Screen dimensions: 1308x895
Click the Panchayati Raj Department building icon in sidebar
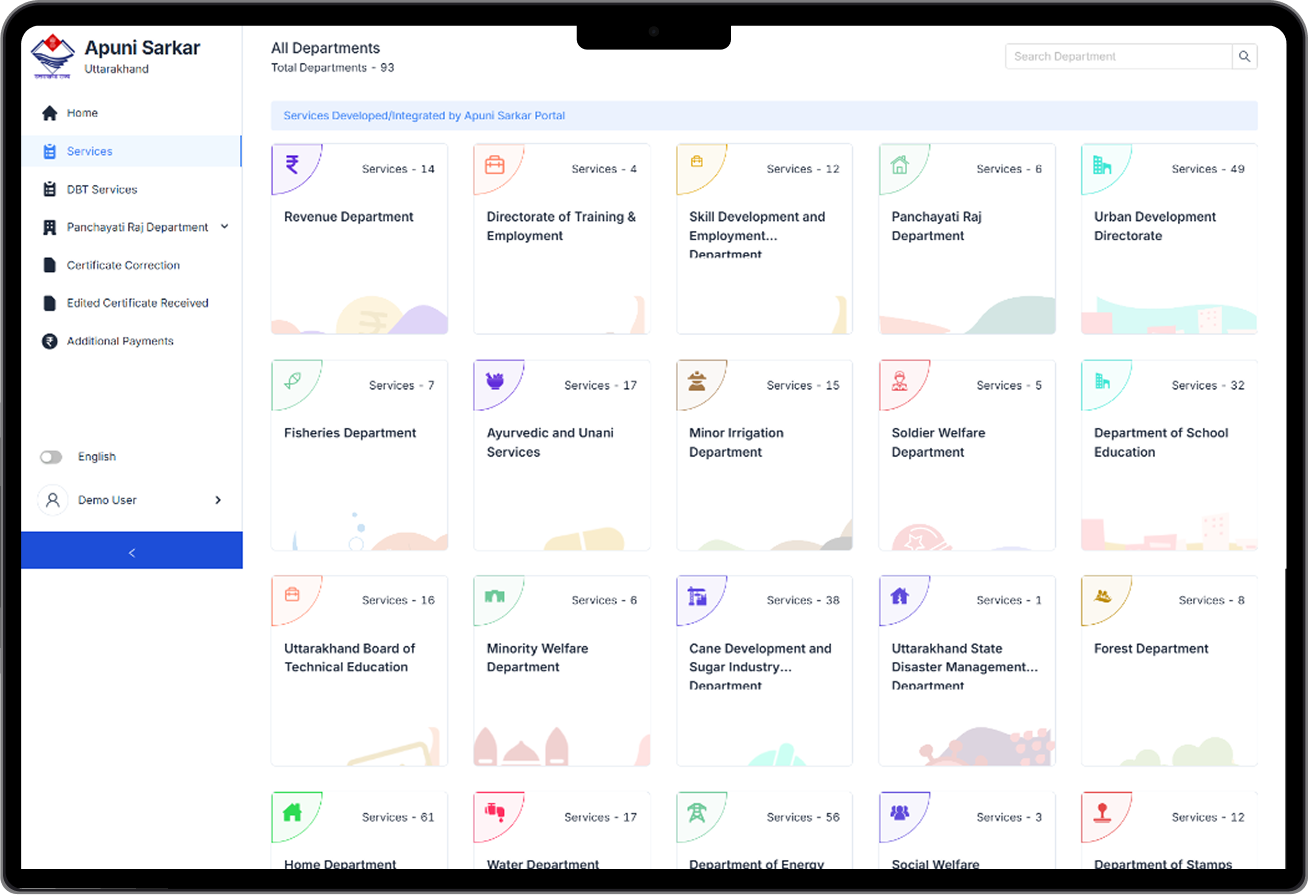coord(49,227)
